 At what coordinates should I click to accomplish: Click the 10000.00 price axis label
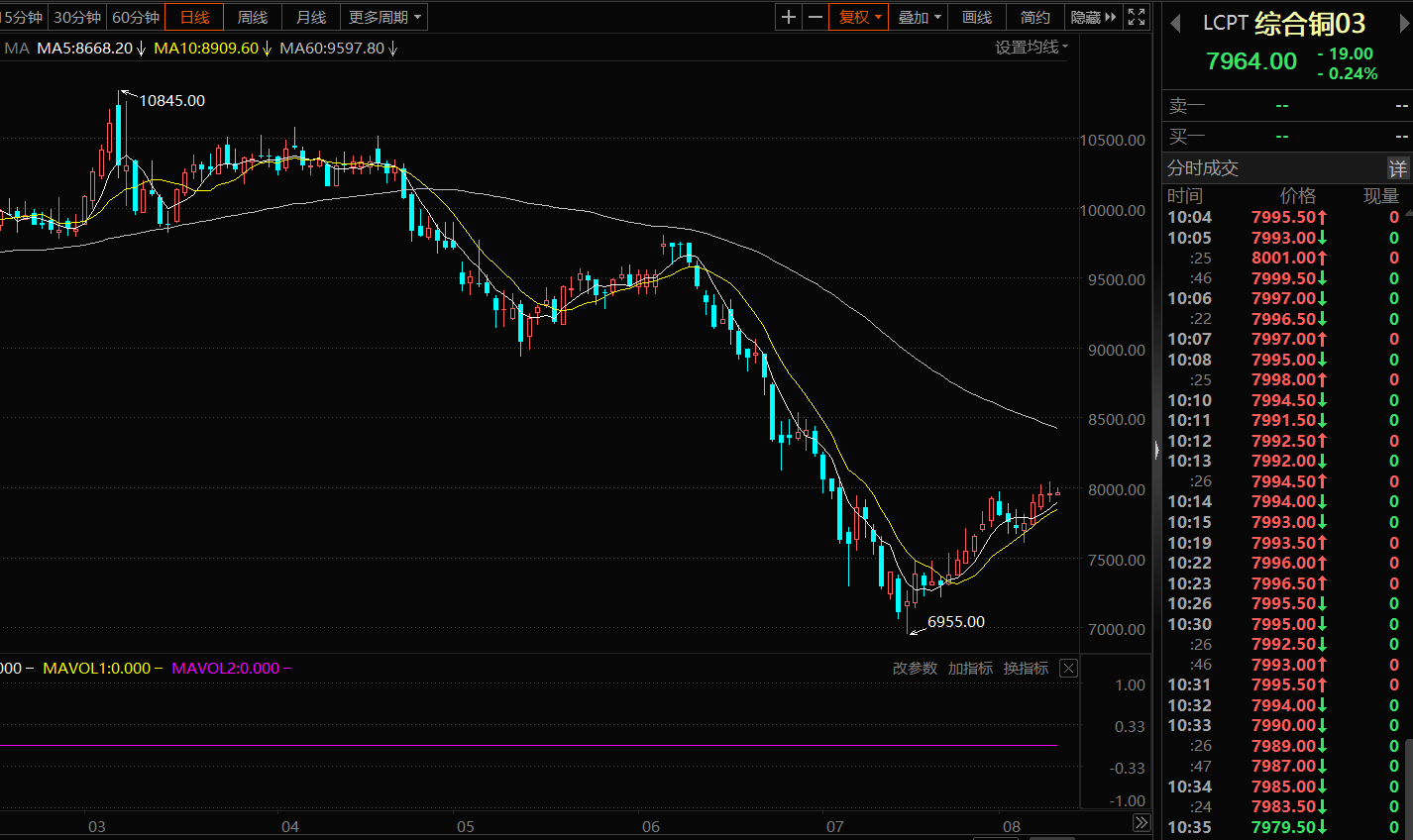(1112, 211)
